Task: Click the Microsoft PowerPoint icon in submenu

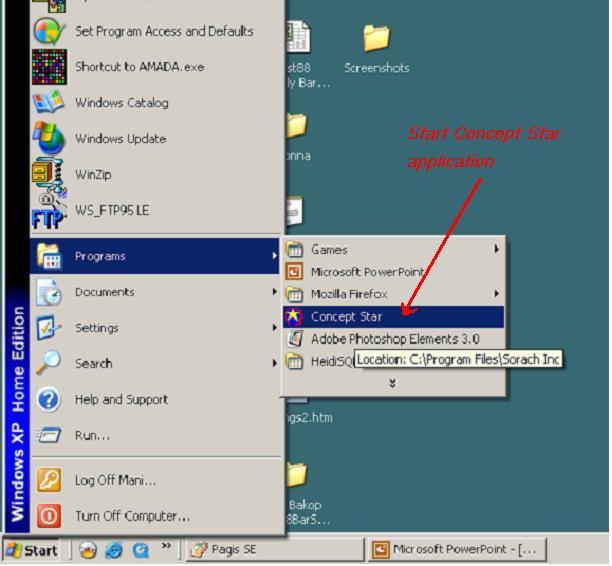Action: click(x=294, y=271)
